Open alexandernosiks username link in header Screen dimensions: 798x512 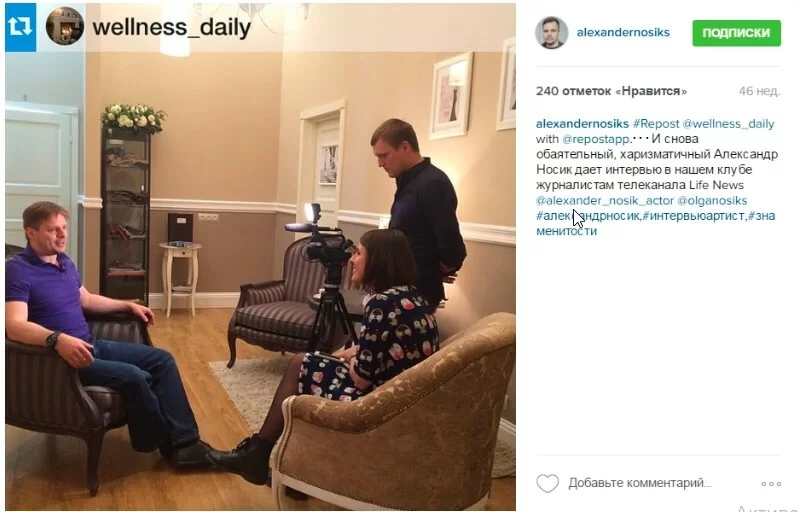pos(623,33)
